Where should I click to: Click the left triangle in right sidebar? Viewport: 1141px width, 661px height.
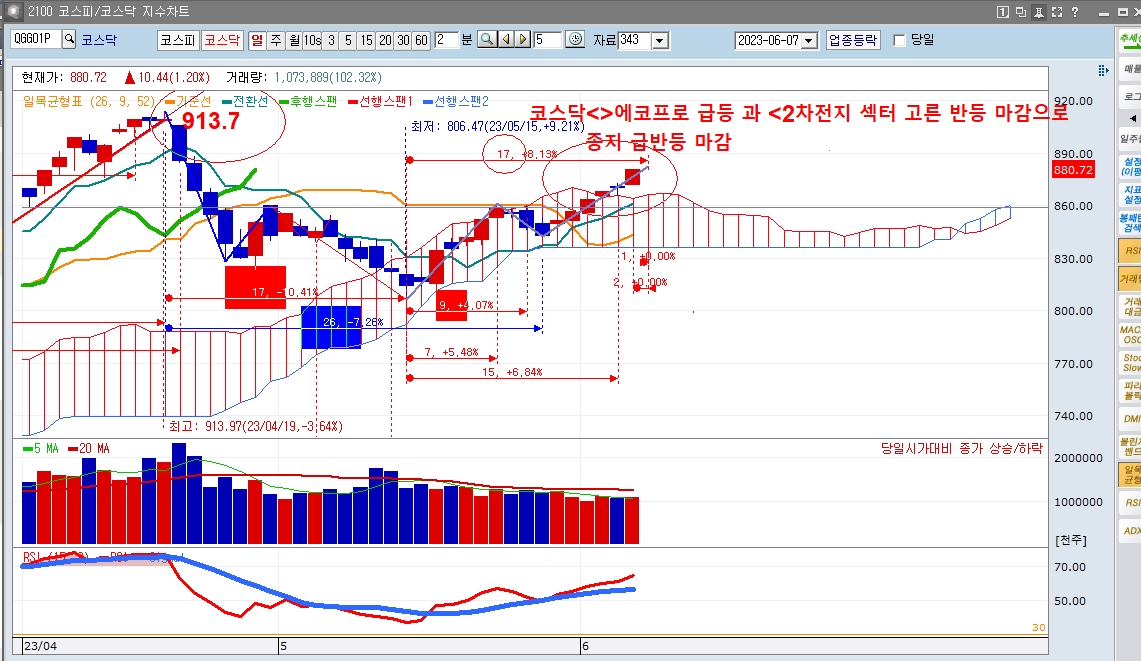[x=1132, y=118]
